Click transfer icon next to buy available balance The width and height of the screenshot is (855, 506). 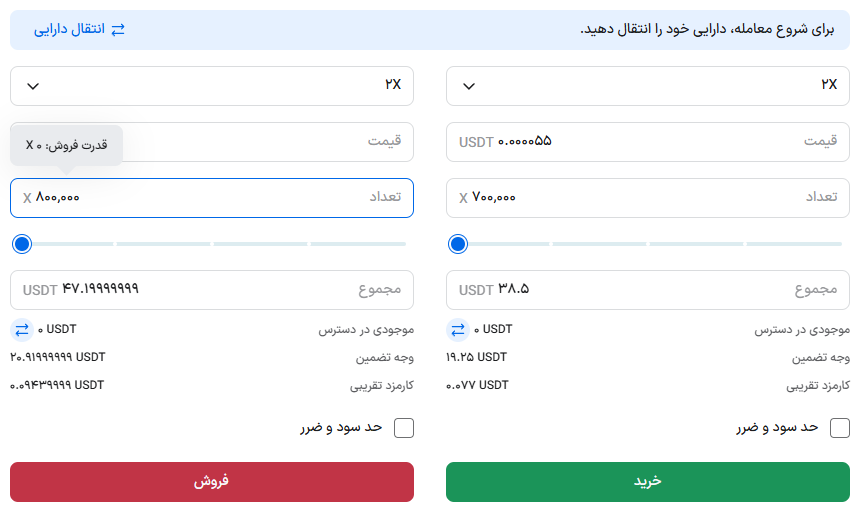pos(458,329)
